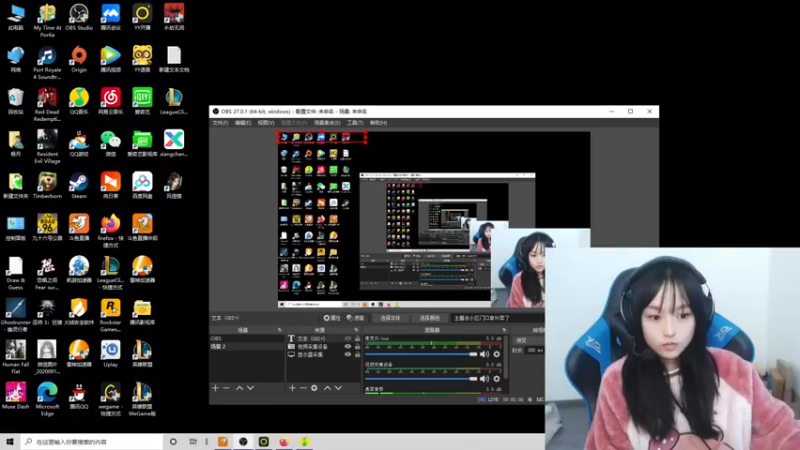Viewport: 800px width, 450px height.
Task: Open the scene transition type dropdown
Action: [529, 340]
